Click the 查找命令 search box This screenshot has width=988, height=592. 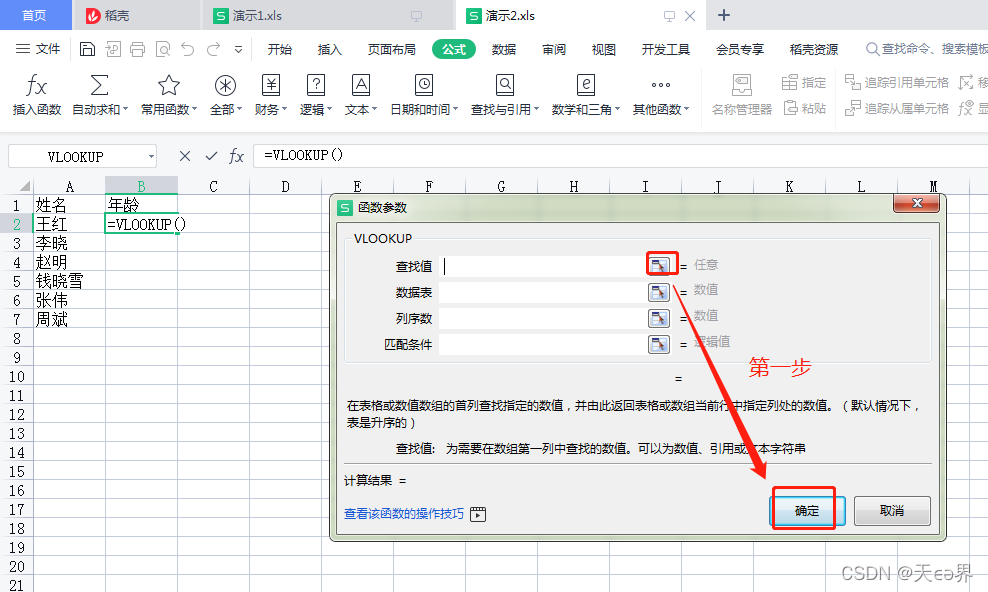(926, 49)
